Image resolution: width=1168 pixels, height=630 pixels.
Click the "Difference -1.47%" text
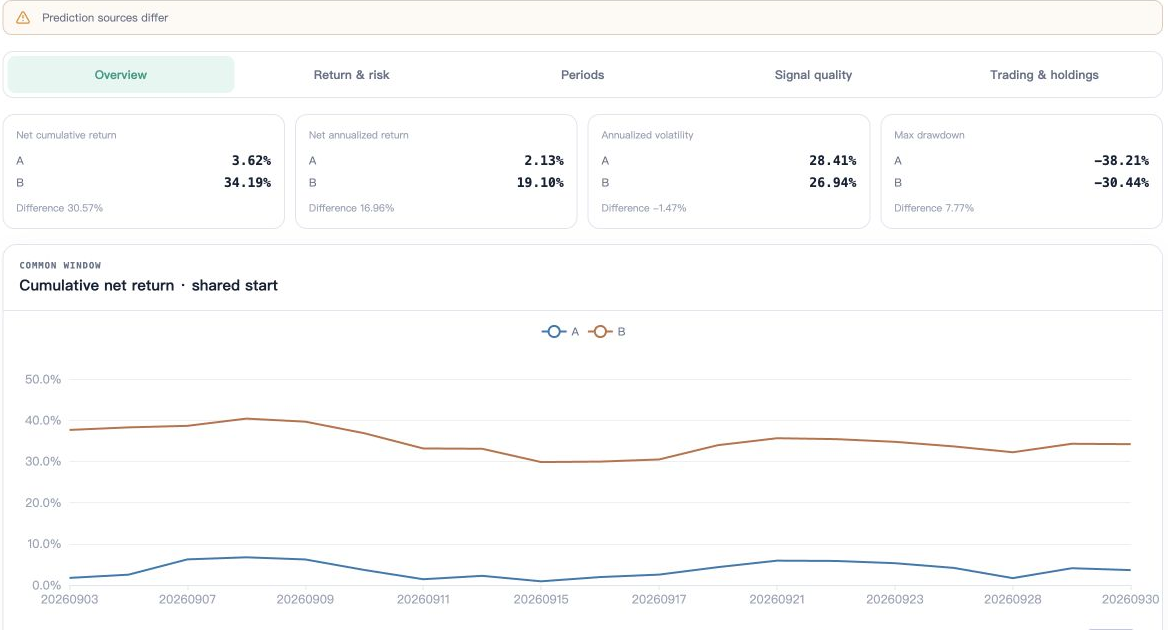coord(644,208)
